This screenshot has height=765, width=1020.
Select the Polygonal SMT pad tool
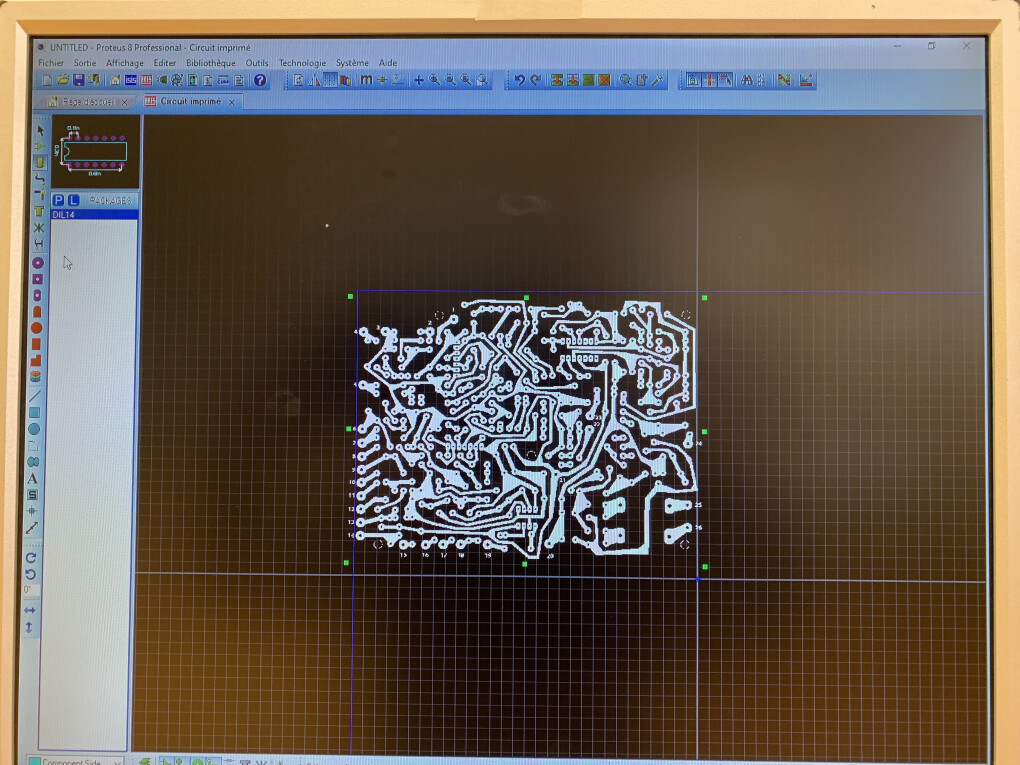click(36, 360)
